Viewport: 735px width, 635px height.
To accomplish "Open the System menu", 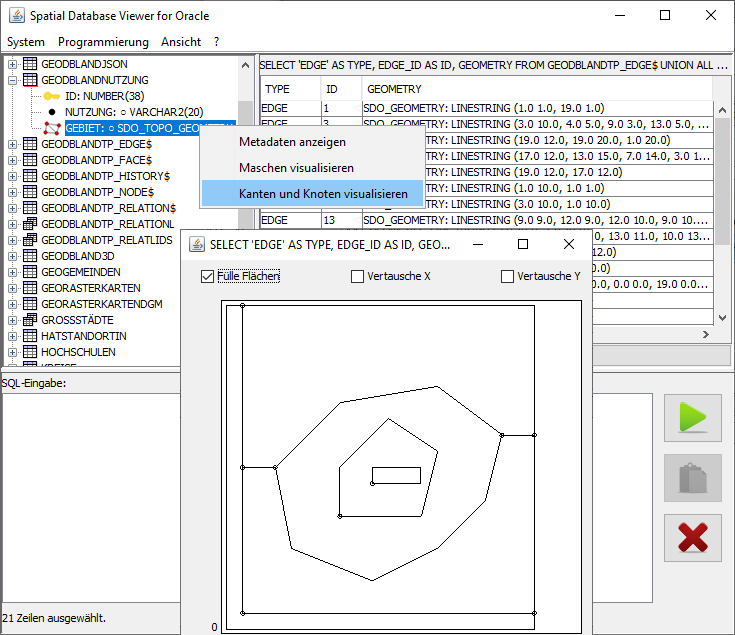I will pos(26,42).
